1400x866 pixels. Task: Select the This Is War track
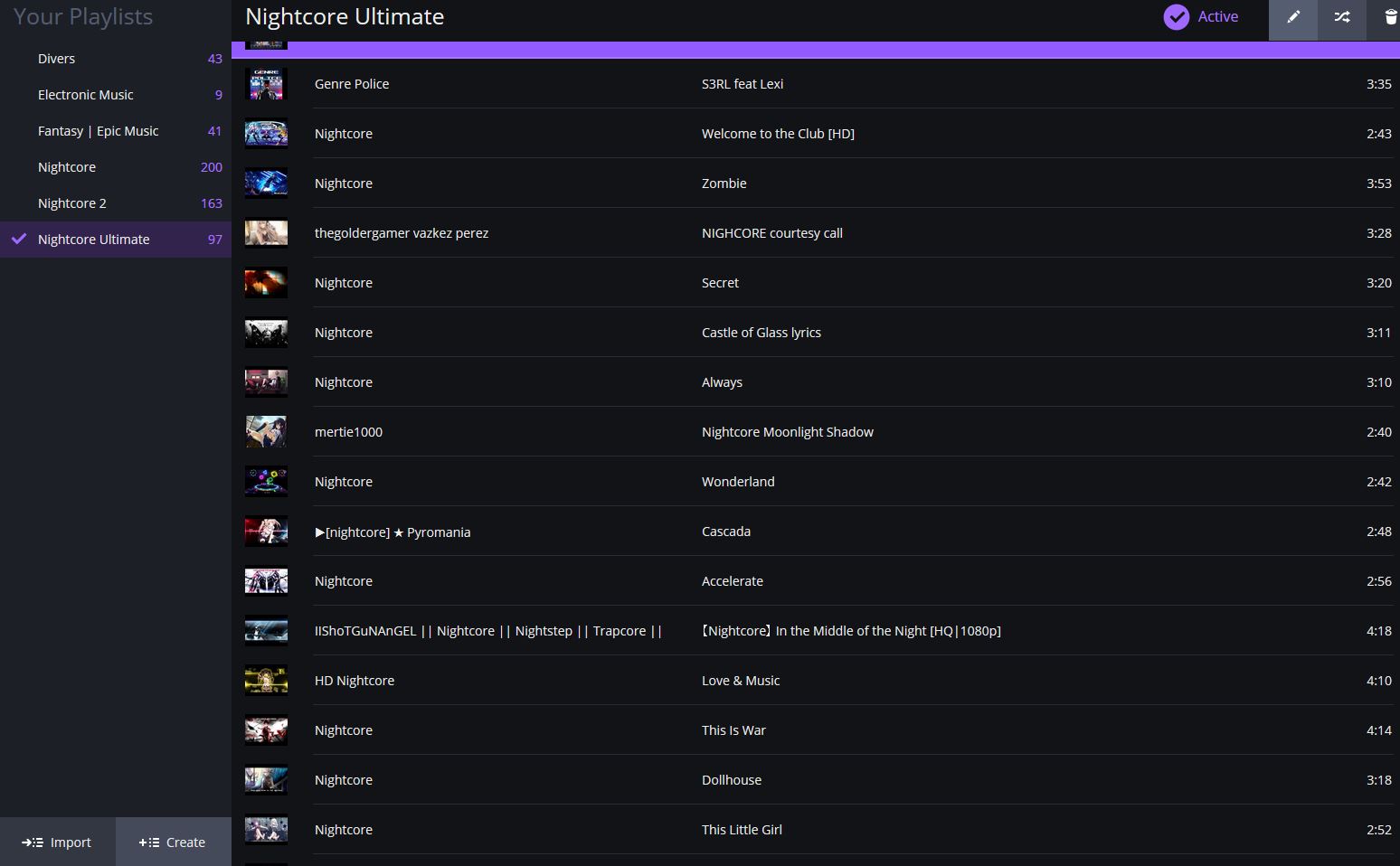click(x=733, y=730)
